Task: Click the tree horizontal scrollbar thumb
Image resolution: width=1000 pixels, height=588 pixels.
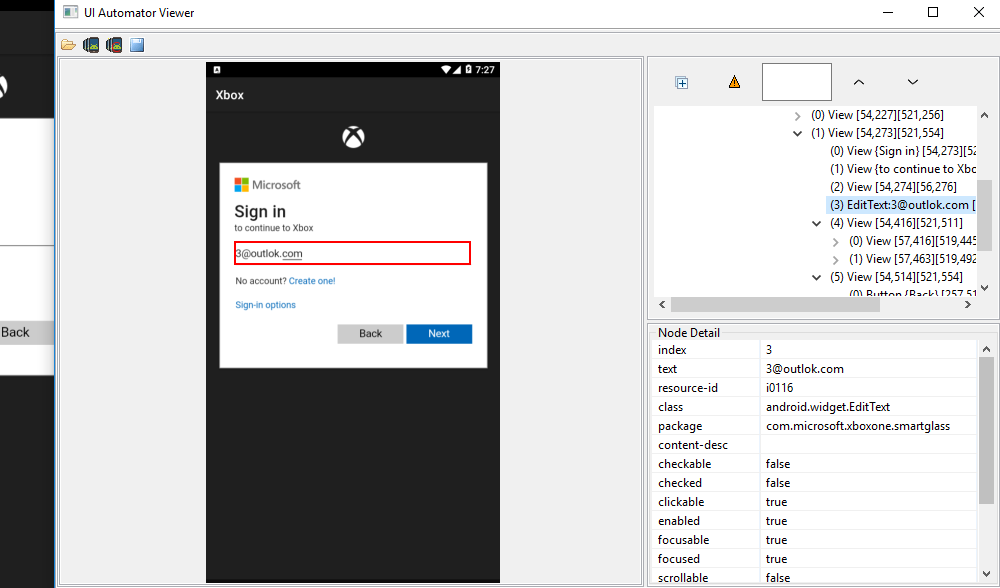Action: tap(775, 305)
